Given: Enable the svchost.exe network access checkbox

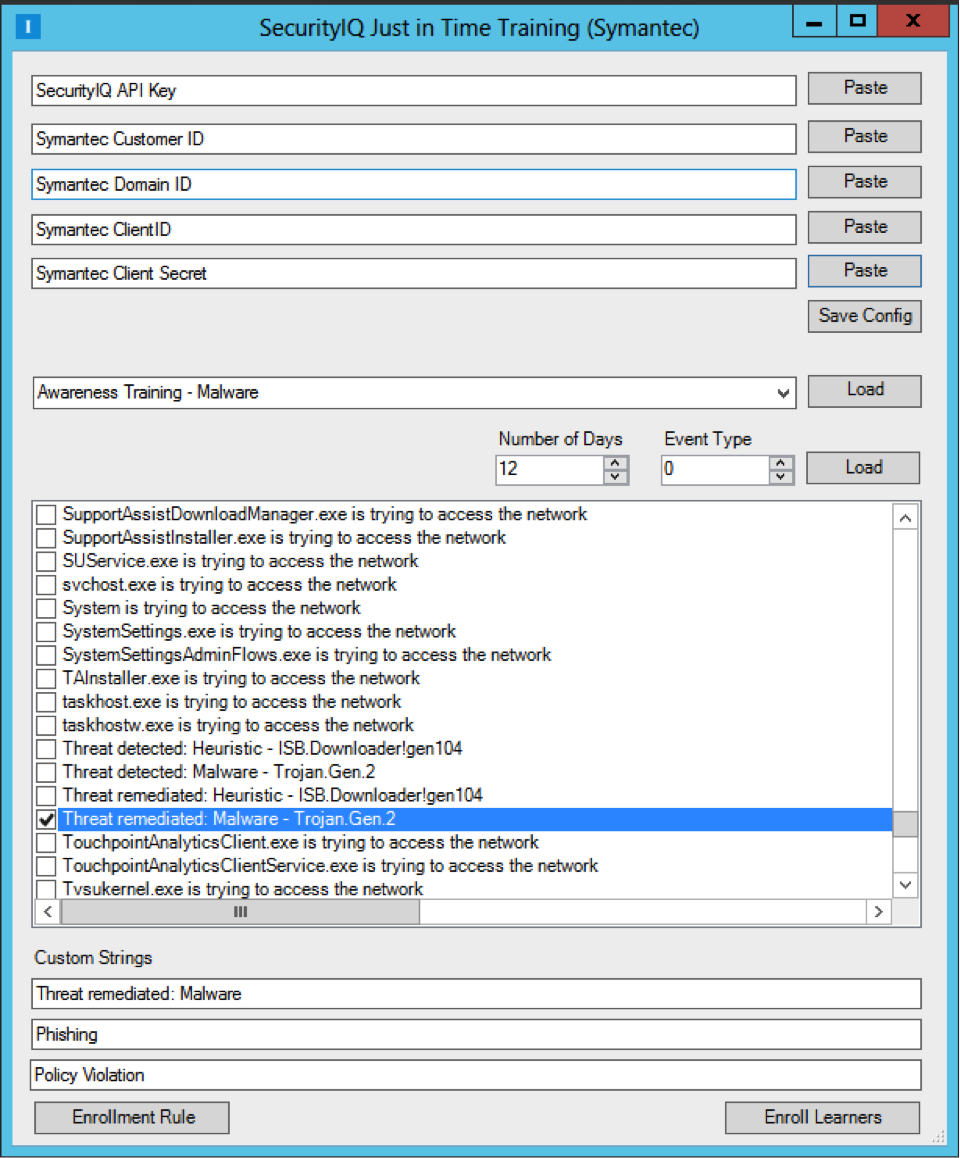Looking at the screenshot, I should coord(46,585).
